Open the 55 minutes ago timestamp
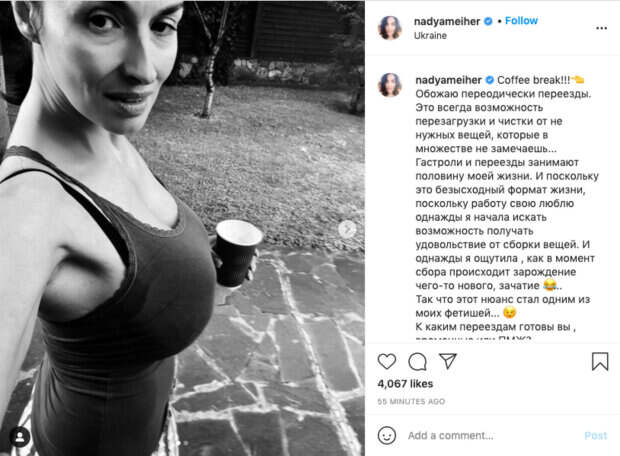This screenshot has width=620, height=456. point(411,401)
